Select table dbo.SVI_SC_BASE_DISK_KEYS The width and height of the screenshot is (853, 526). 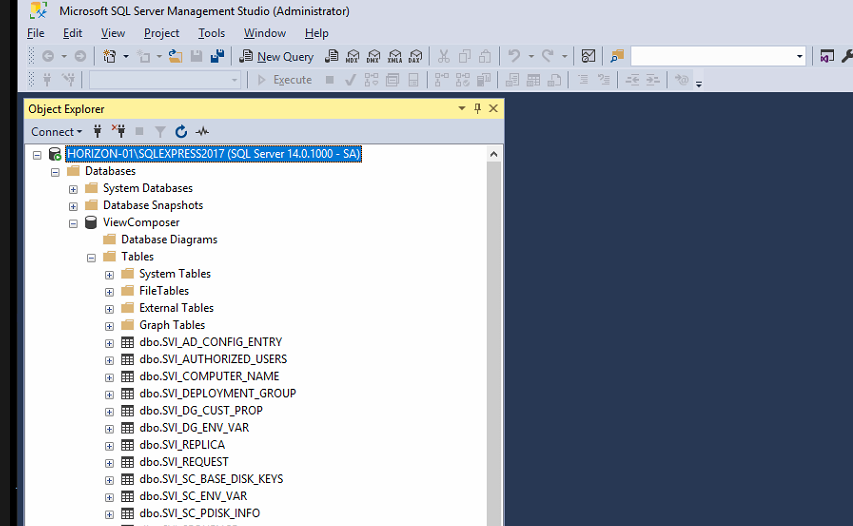211,479
